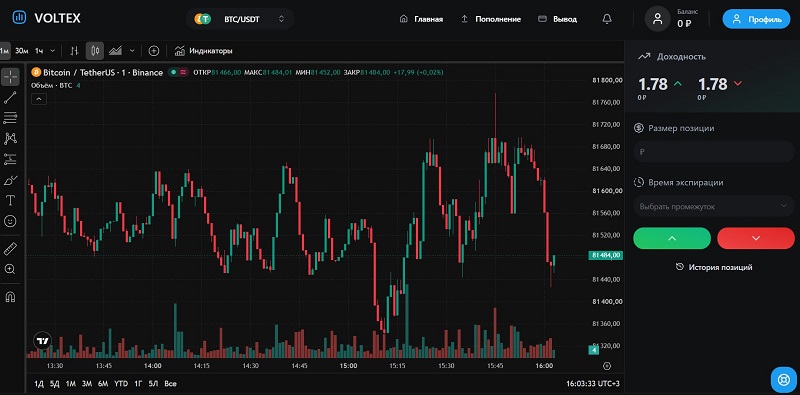
Task: Click the Размер позиции amount input field
Action: pos(713,152)
